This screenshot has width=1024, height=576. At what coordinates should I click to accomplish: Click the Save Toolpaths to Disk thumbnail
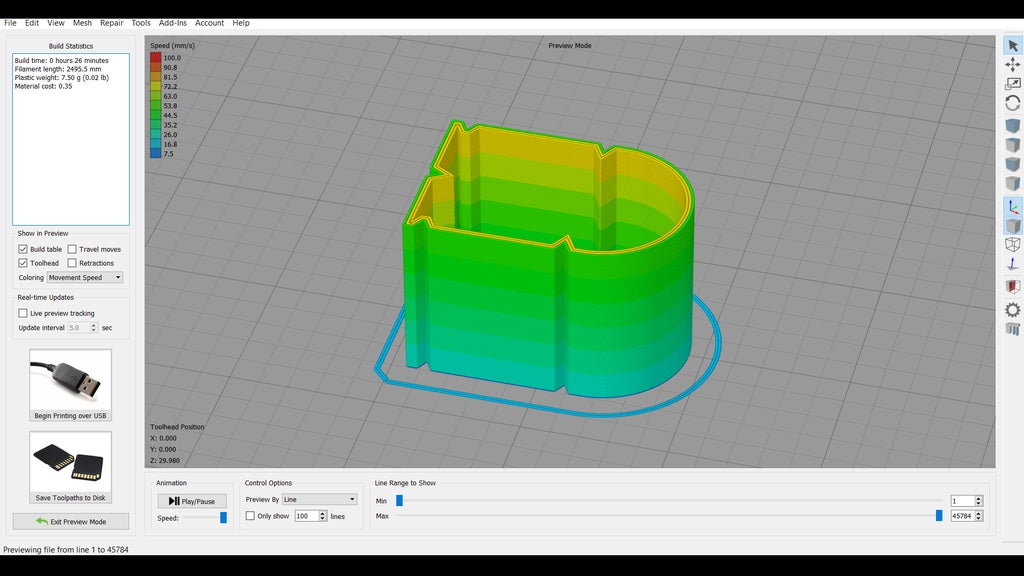[70, 461]
